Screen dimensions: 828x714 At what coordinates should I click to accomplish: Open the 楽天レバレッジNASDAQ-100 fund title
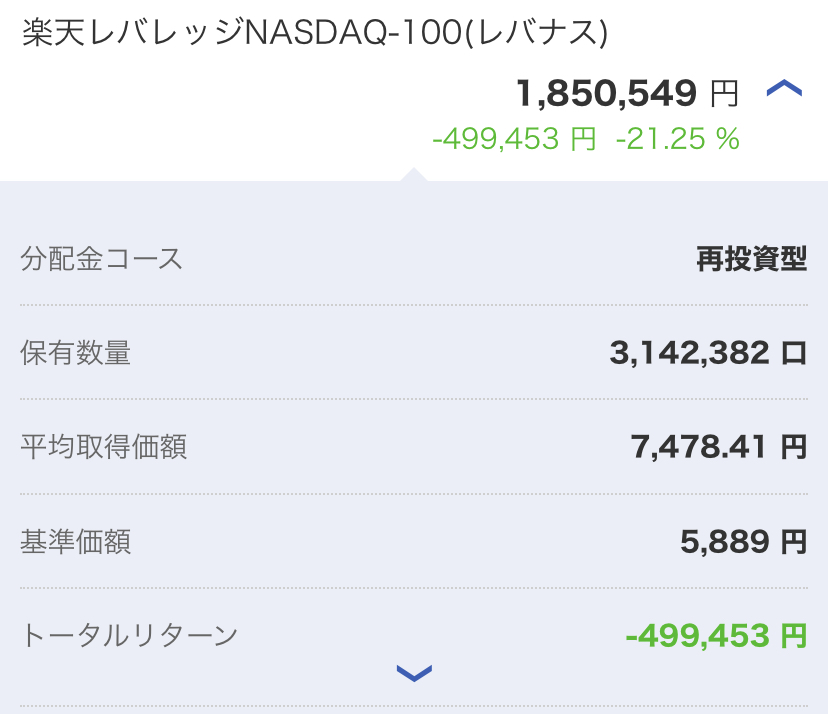click(315, 33)
